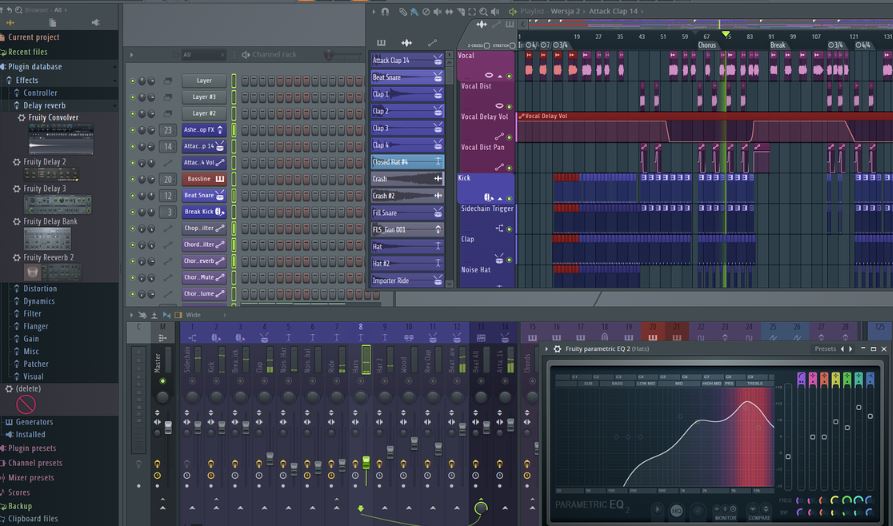
Task: Jump to the Chorus timeline marker
Action: [x=707, y=45]
